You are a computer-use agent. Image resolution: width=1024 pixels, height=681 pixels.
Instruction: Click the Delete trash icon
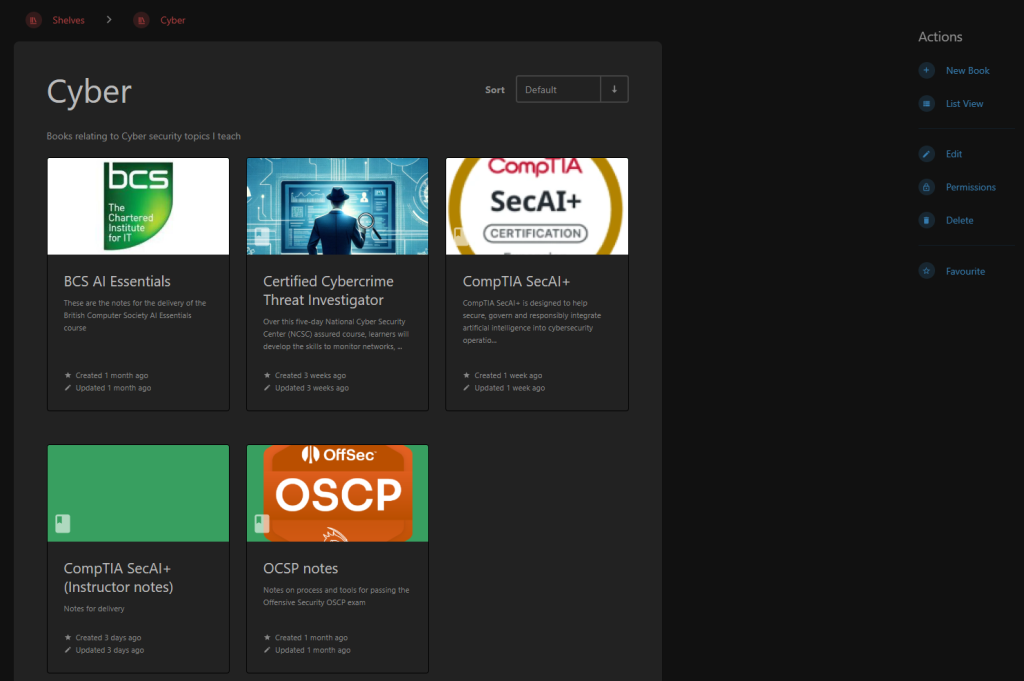point(926,220)
